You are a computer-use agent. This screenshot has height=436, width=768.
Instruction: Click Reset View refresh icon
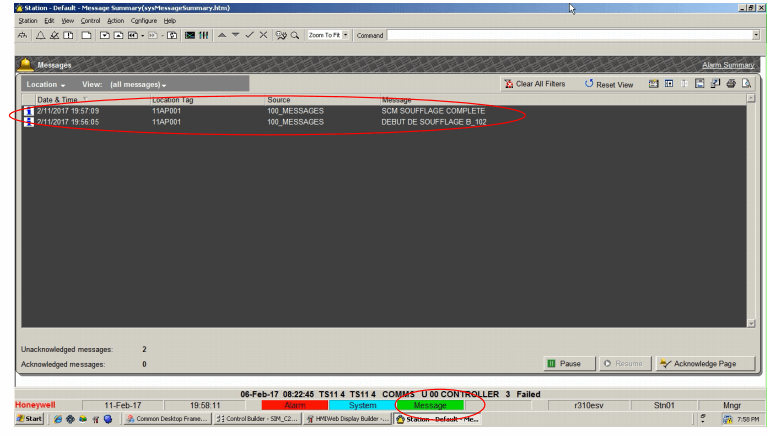coord(589,84)
